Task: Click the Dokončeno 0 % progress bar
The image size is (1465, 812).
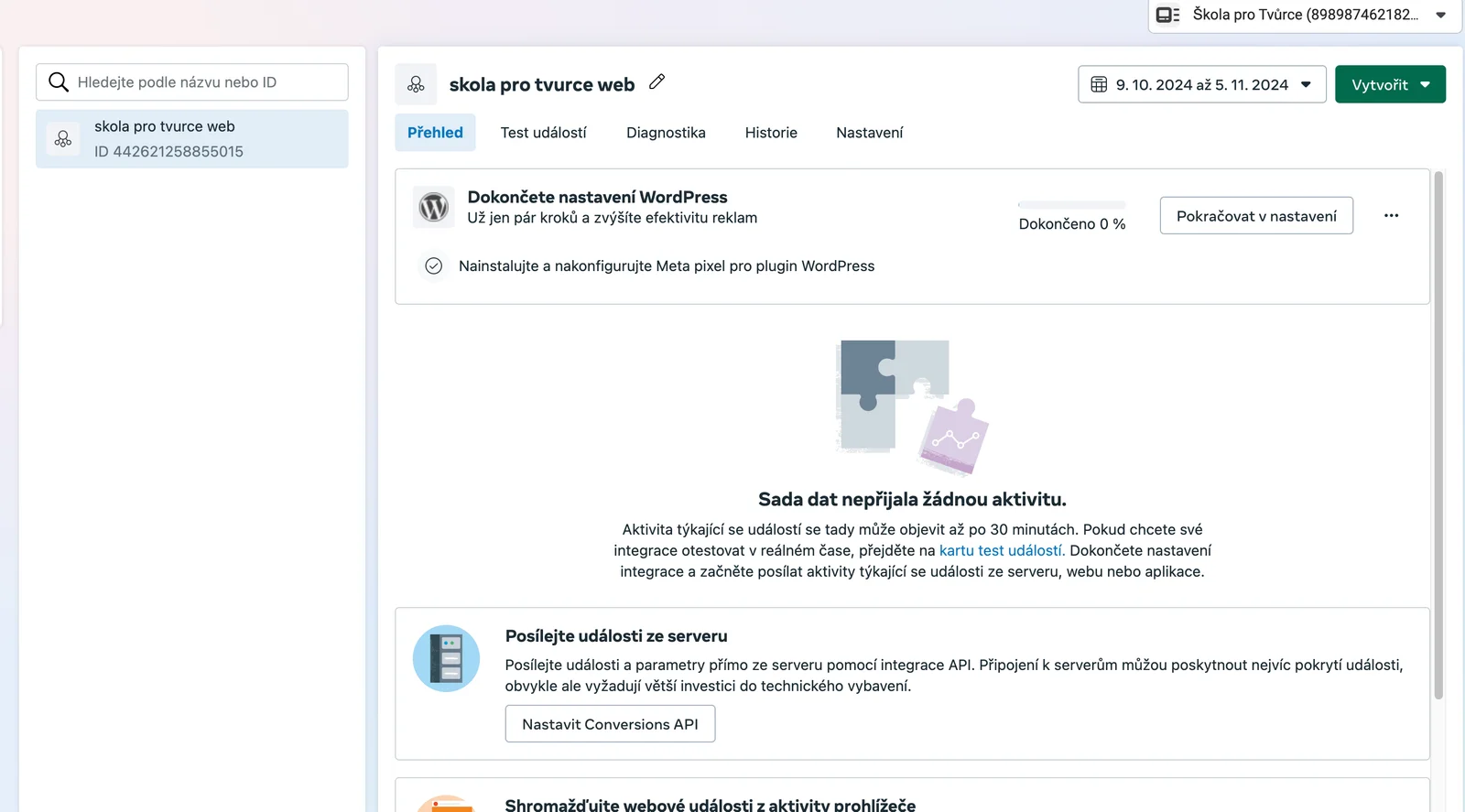Action: point(1072,205)
